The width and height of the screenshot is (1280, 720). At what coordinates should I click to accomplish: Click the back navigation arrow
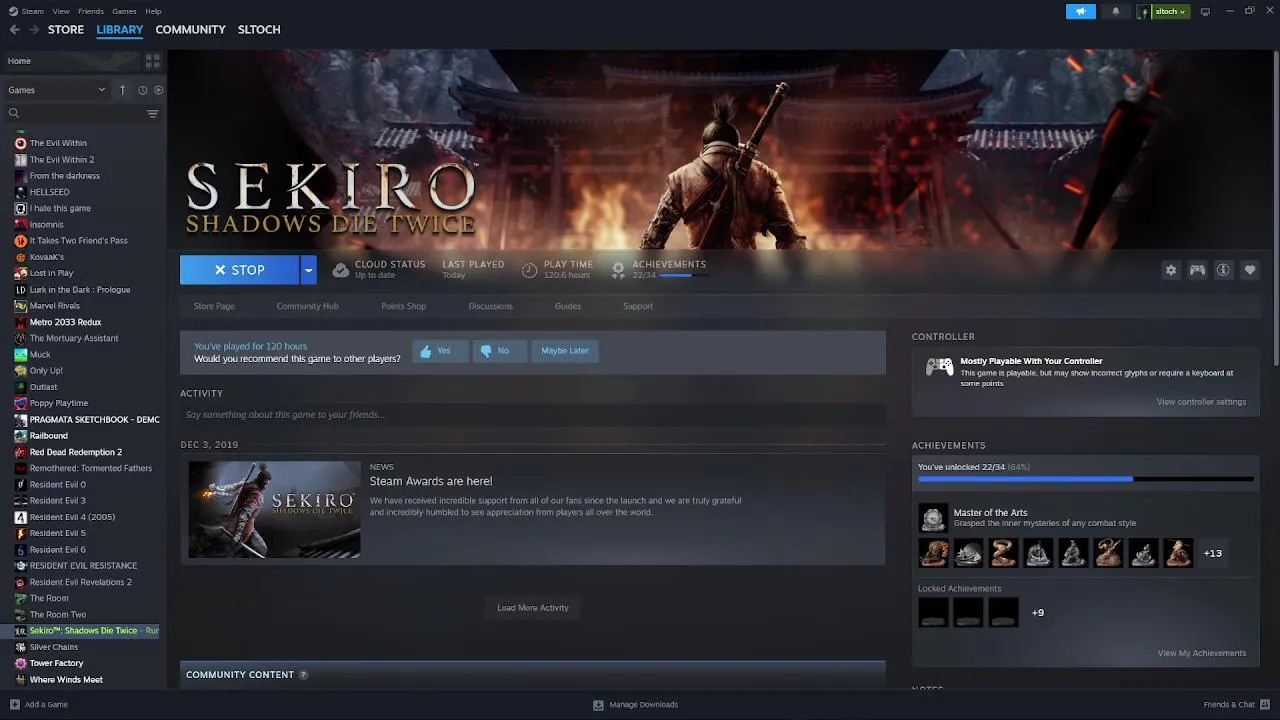14,30
